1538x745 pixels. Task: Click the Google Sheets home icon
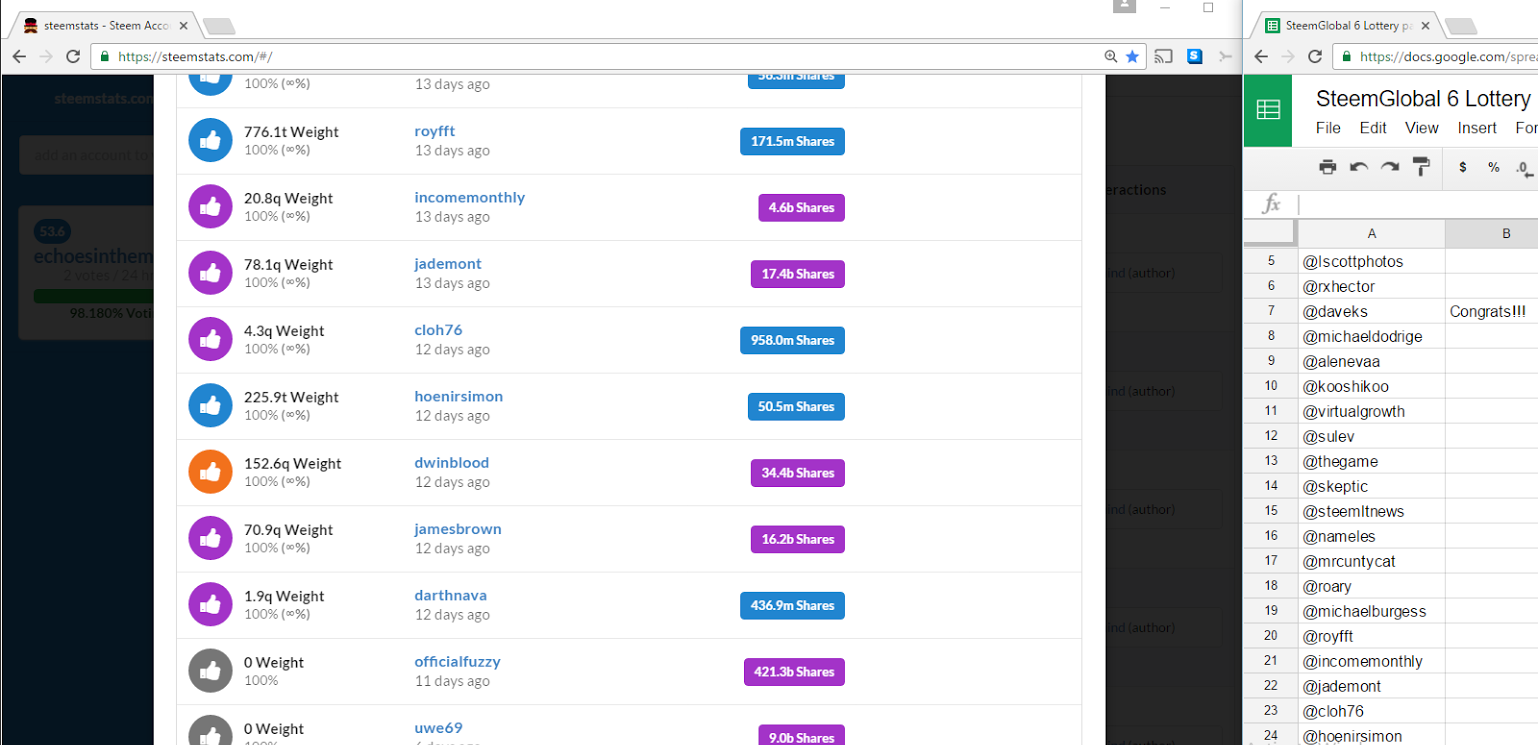tap(1268, 110)
